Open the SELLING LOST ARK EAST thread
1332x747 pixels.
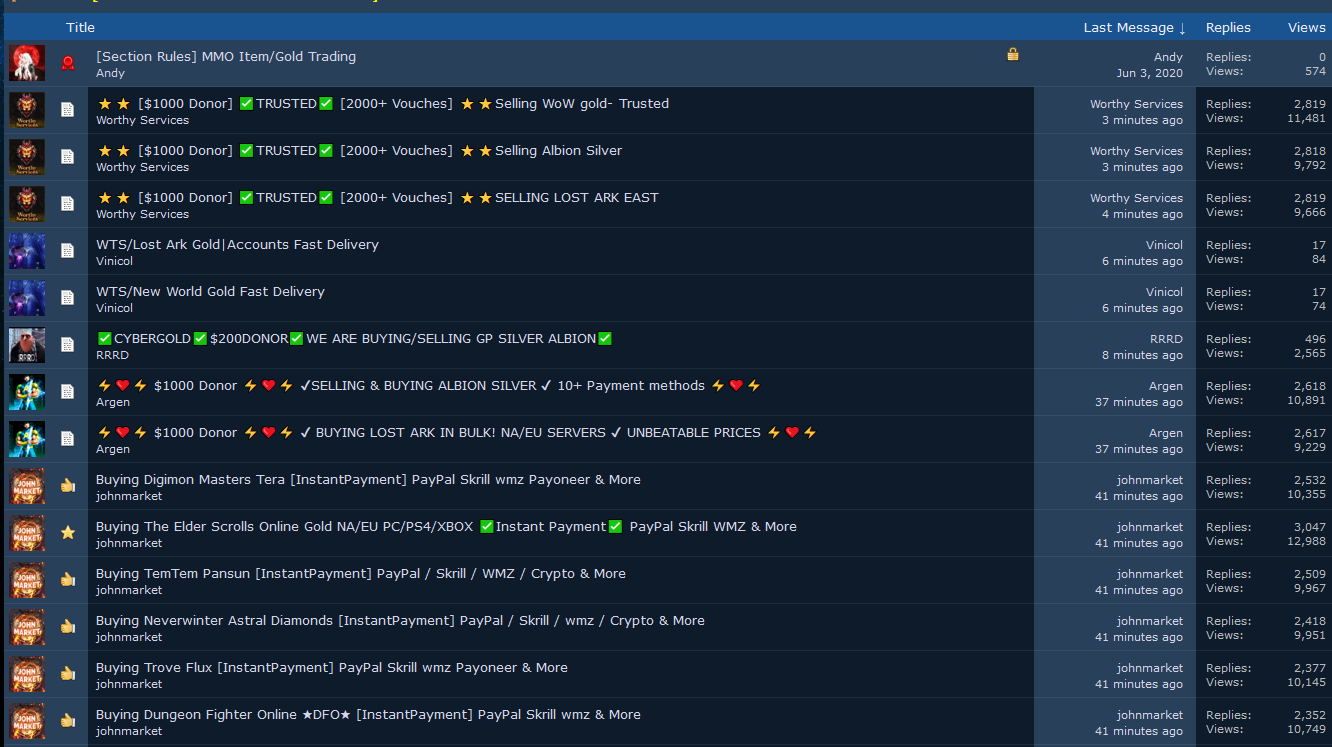click(377, 197)
